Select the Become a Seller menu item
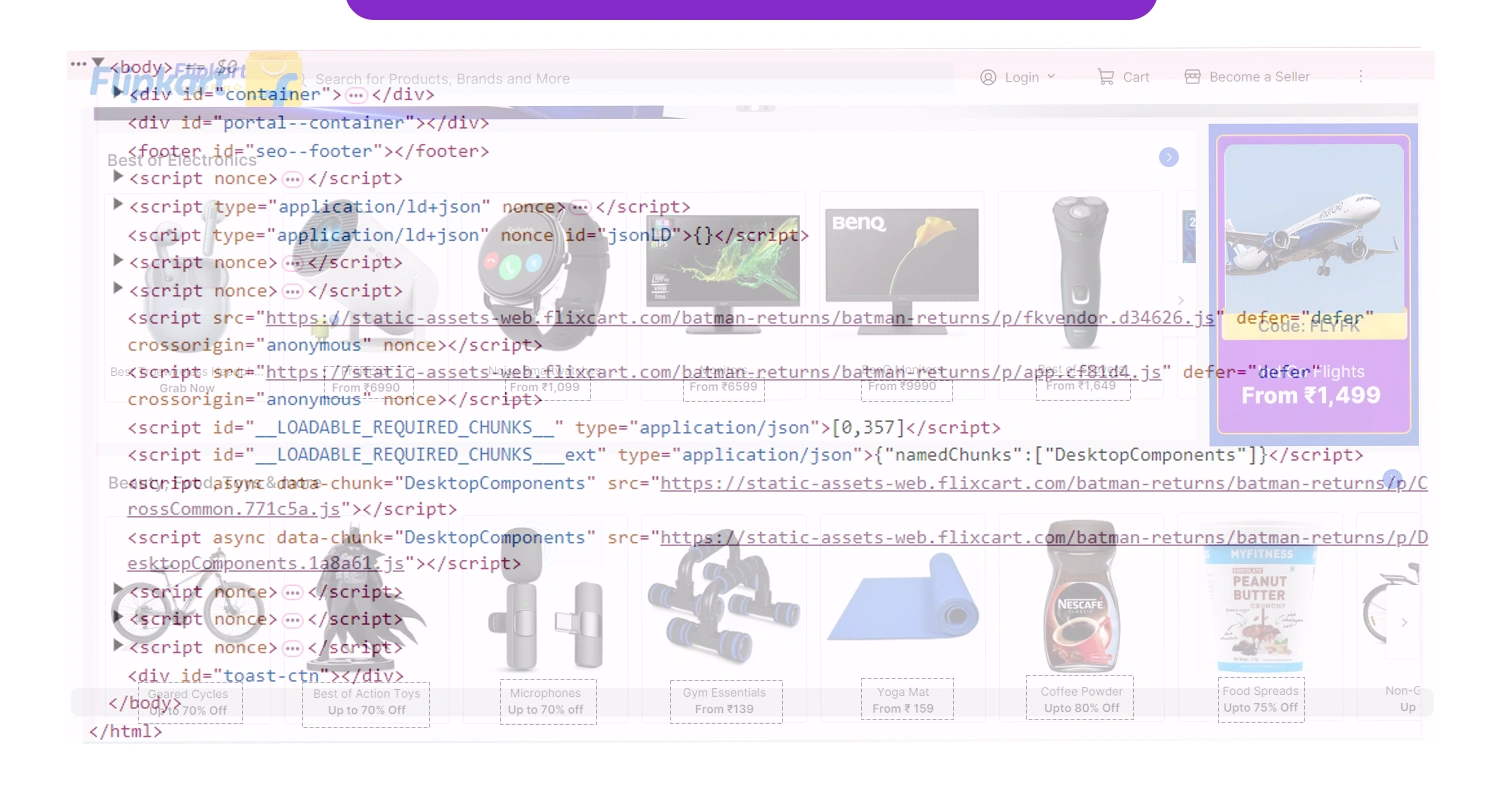Viewport: 1503px width, 793px height. coord(1259,76)
